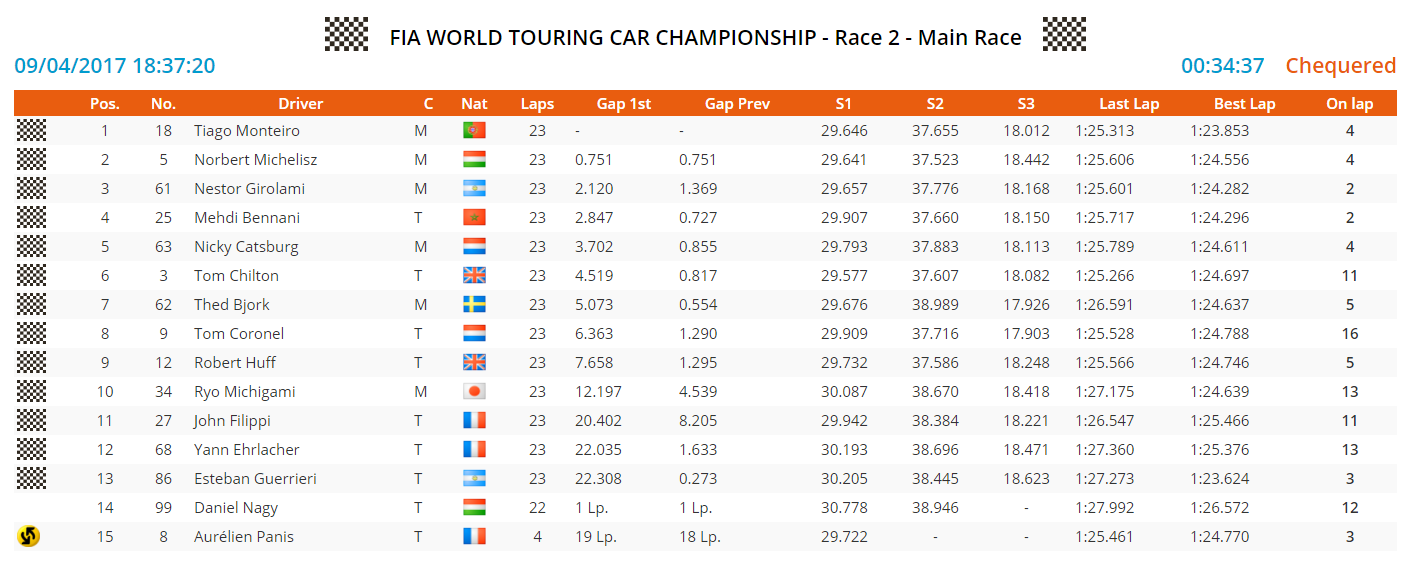Click driver name Norbert Michelisz
This screenshot has height=582, width=1415.
pyautogui.click(x=249, y=160)
